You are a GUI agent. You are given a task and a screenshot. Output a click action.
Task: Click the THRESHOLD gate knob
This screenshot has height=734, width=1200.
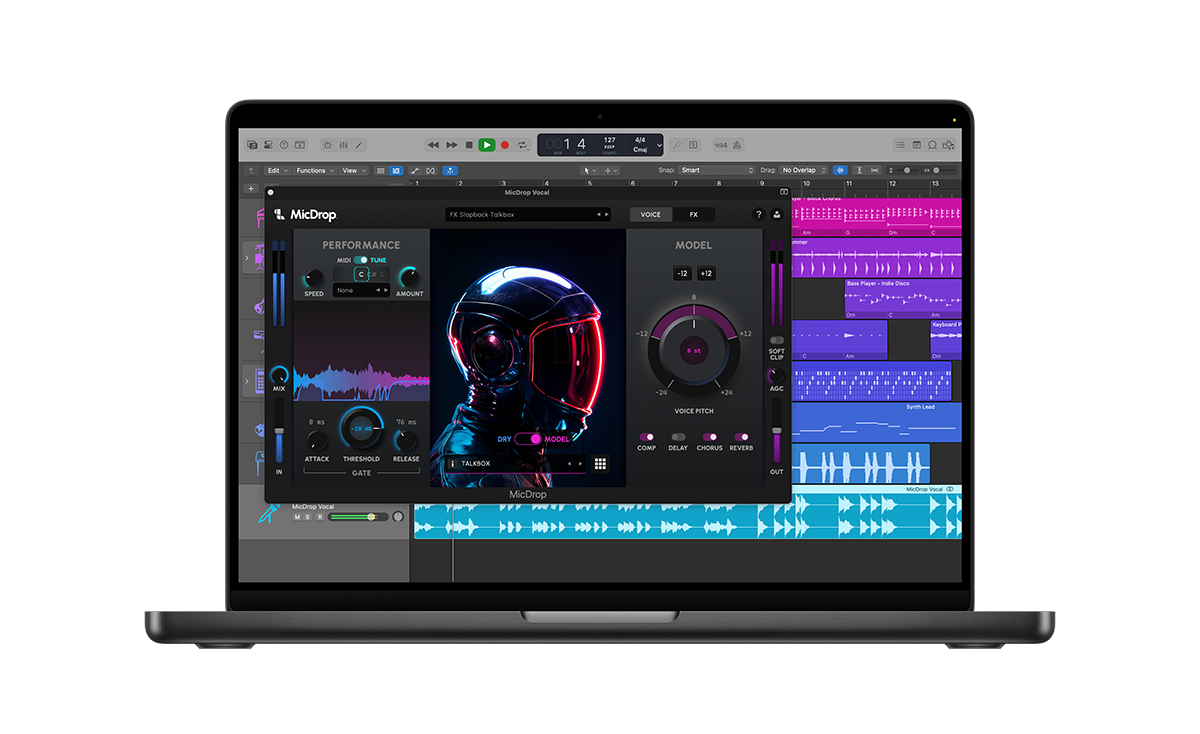coord(361,428)
